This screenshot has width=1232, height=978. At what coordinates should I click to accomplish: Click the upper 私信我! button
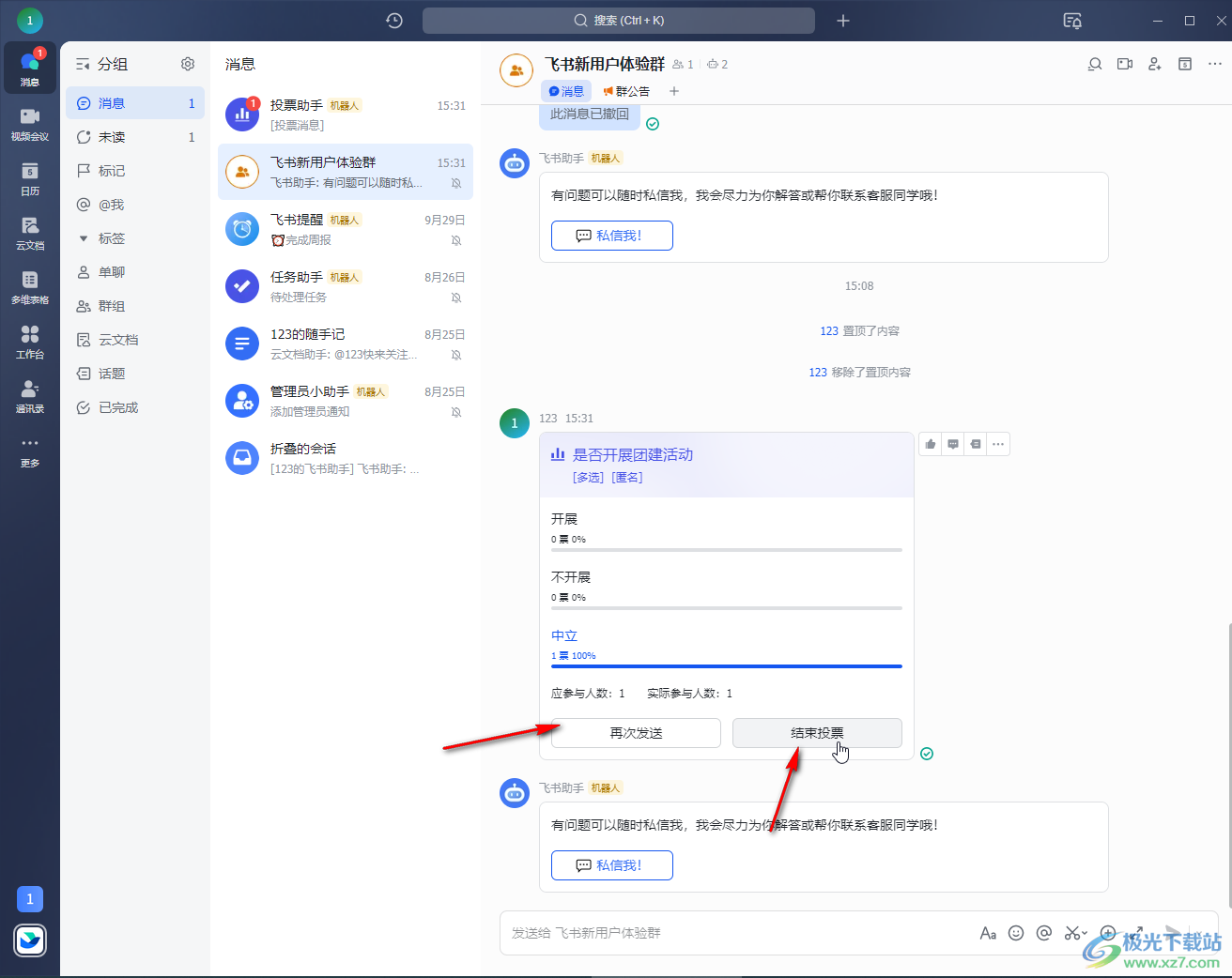[x=611, y=236]
